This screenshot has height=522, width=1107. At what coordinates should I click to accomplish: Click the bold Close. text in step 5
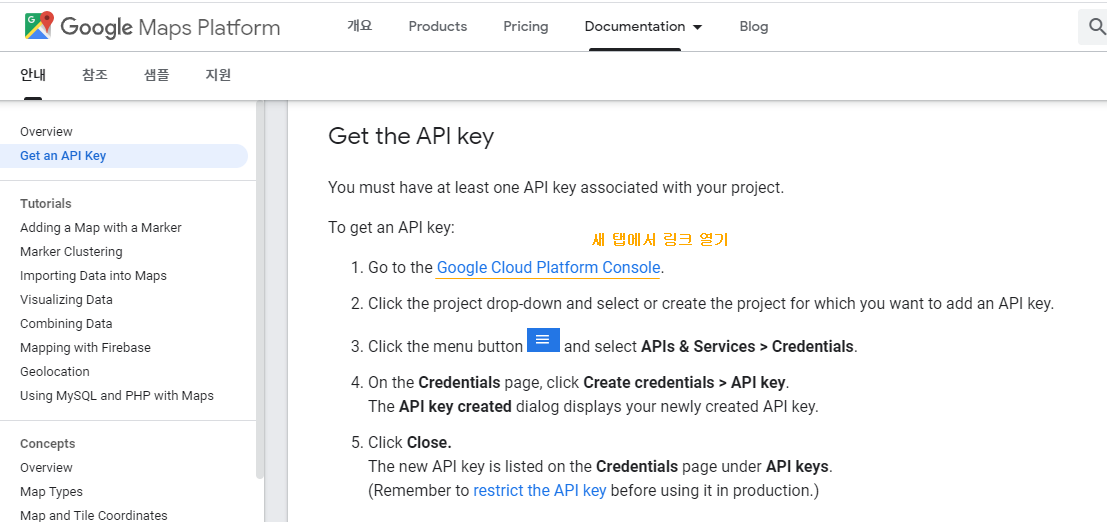(429, 443)
